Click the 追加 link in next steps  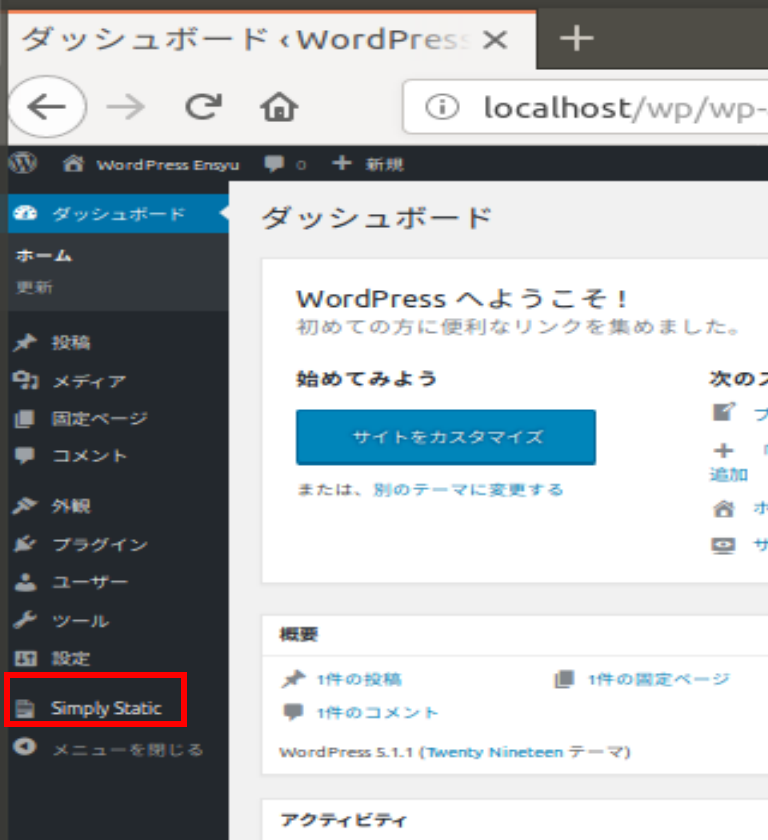(x=729, y=475)
